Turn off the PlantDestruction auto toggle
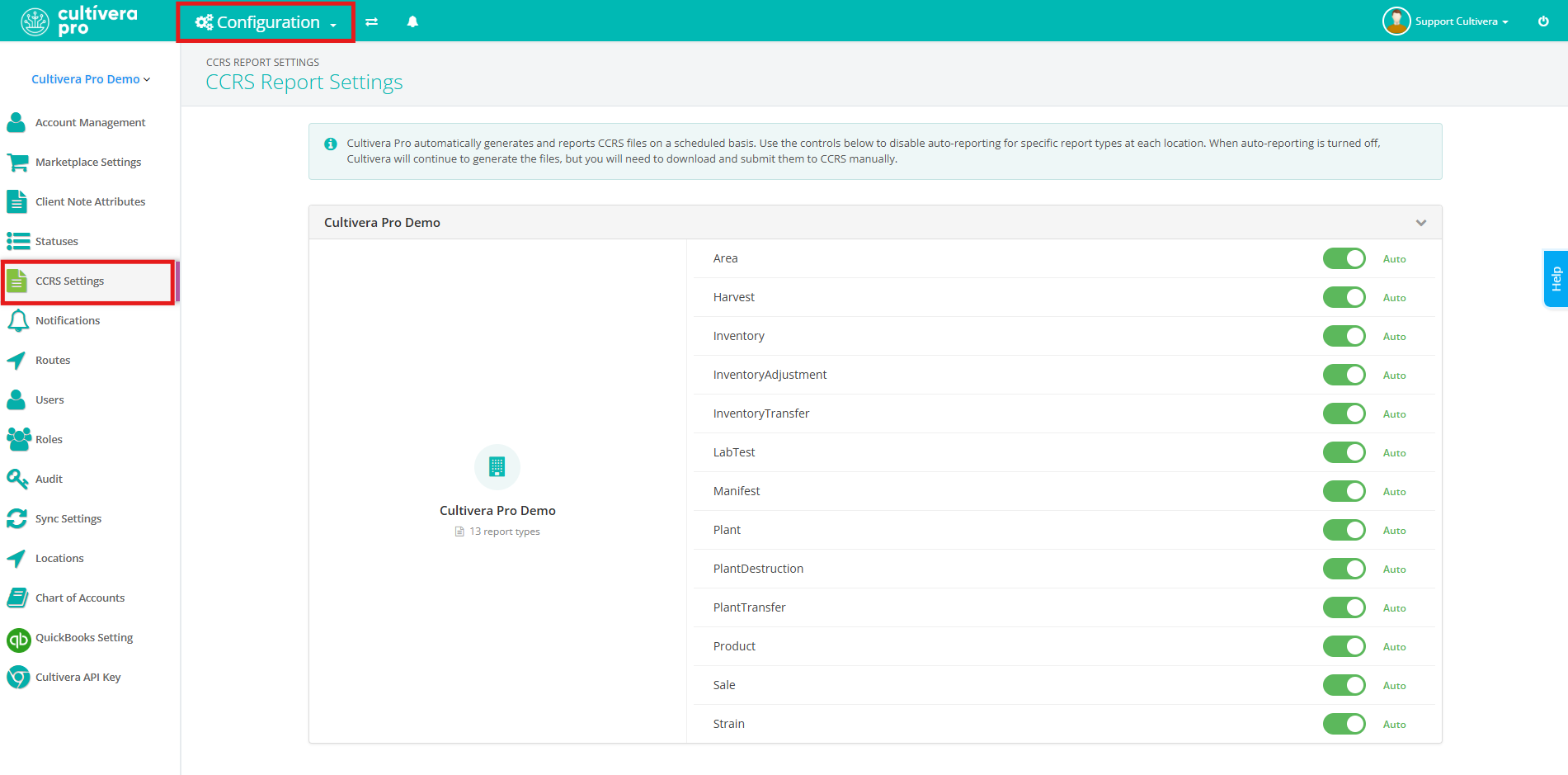Screen dimensions: 1568x775 1344,569
